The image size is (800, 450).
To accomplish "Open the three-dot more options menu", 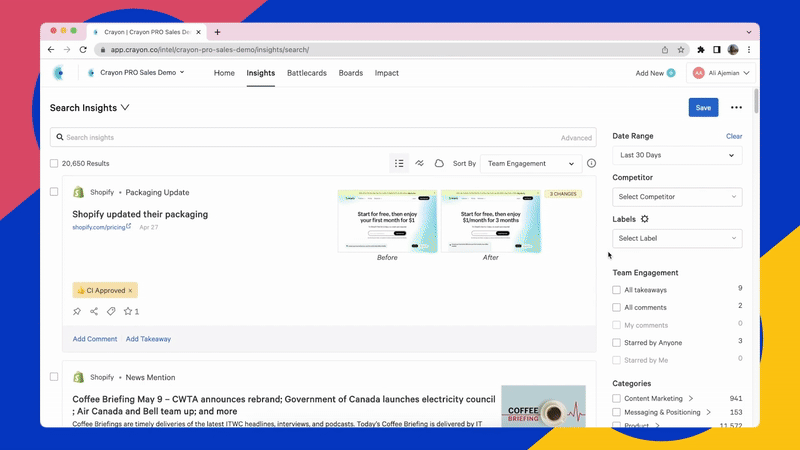I will click(x=736, y=108).
